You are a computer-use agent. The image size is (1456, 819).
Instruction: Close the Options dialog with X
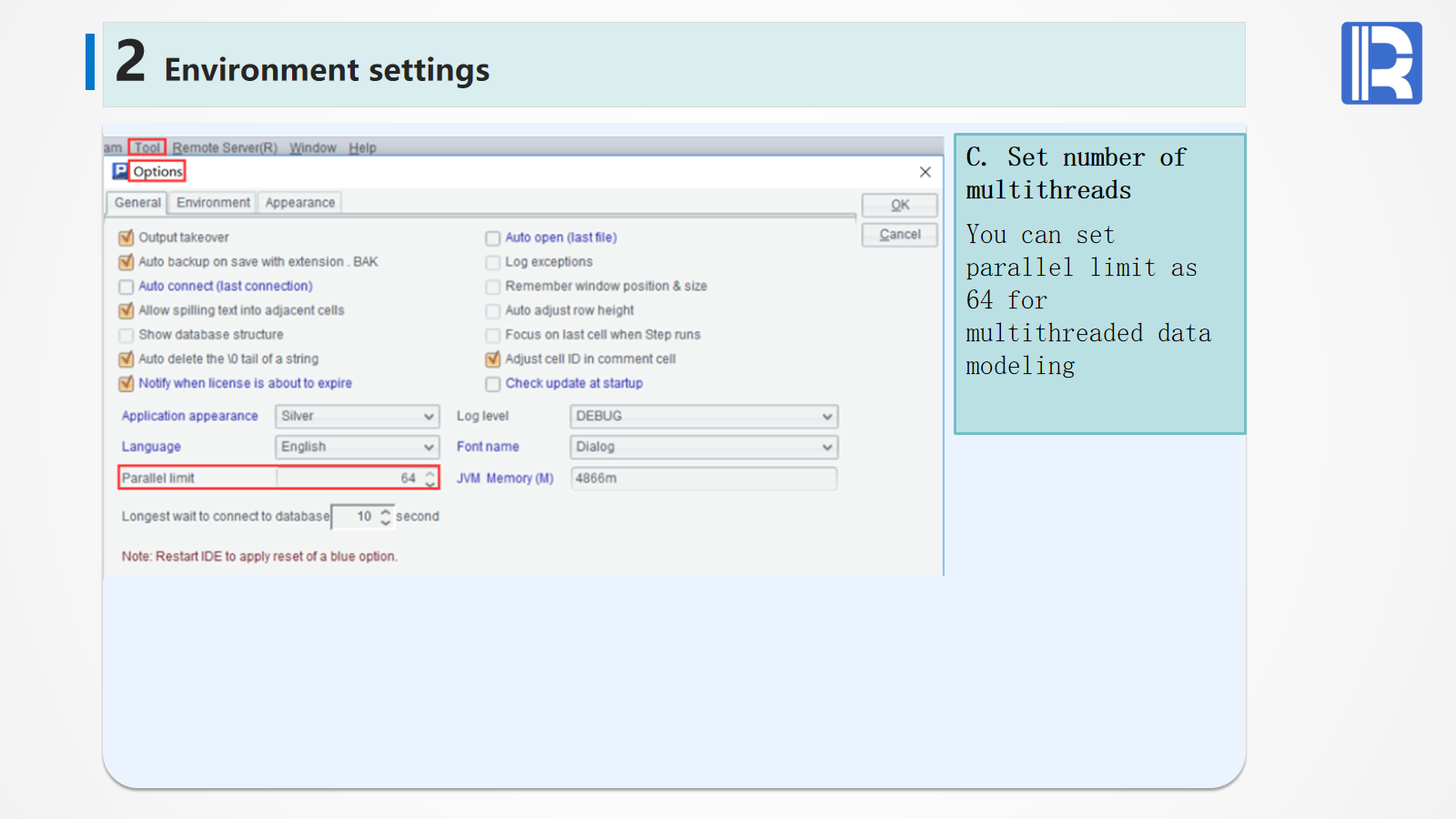[x=925, y=172]
